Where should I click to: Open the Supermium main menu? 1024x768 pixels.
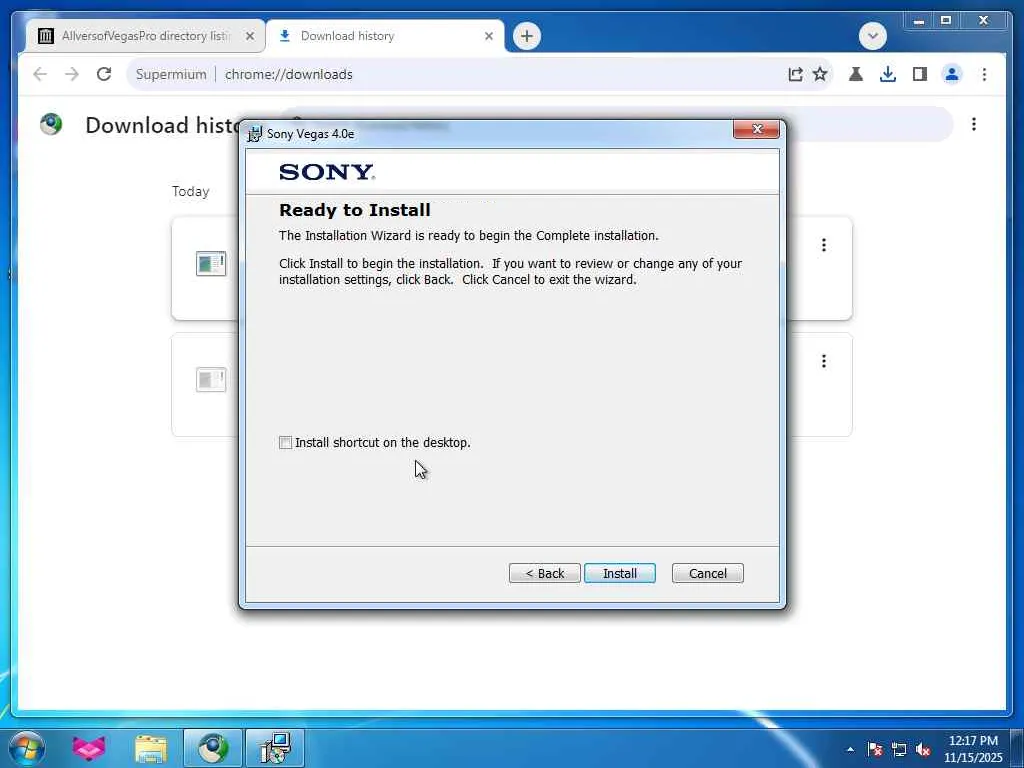(984, 74)
